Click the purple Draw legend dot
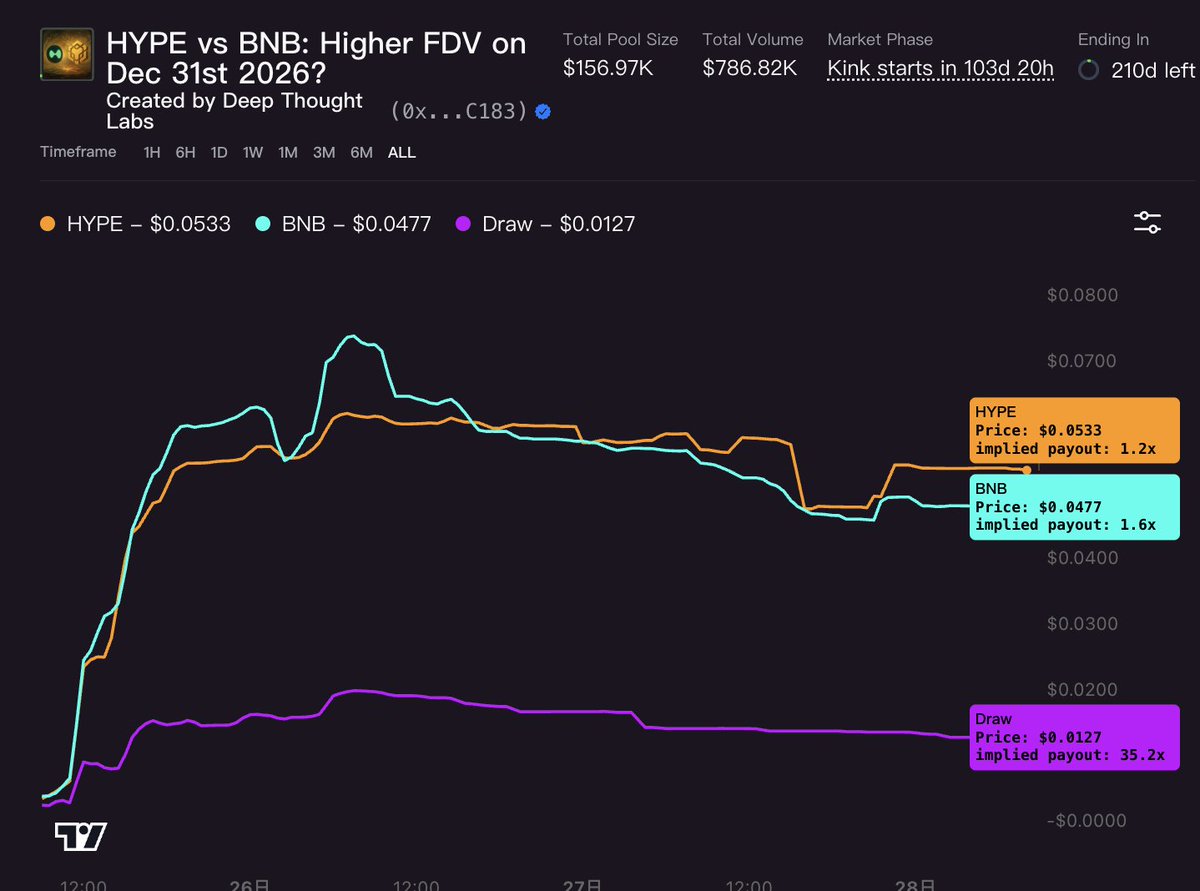 coord(463,224)
